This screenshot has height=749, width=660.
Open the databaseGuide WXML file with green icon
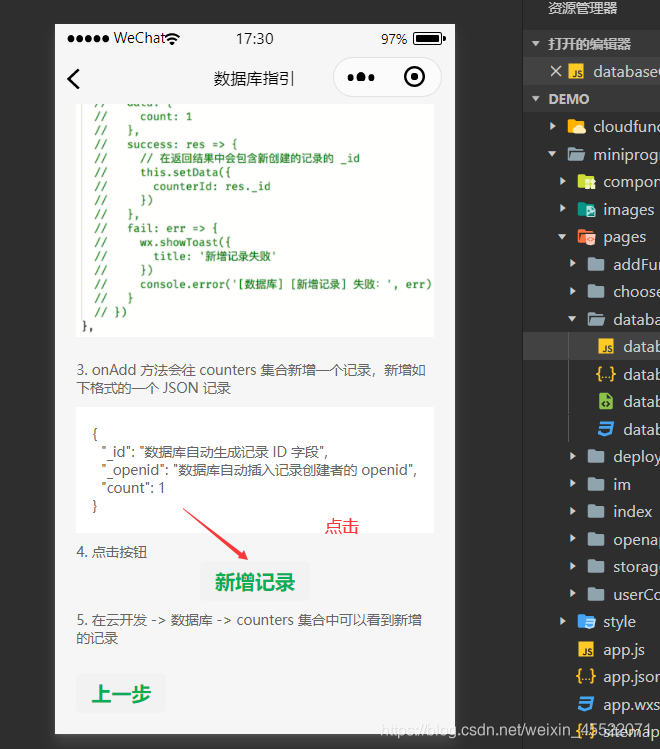(606, 401)
